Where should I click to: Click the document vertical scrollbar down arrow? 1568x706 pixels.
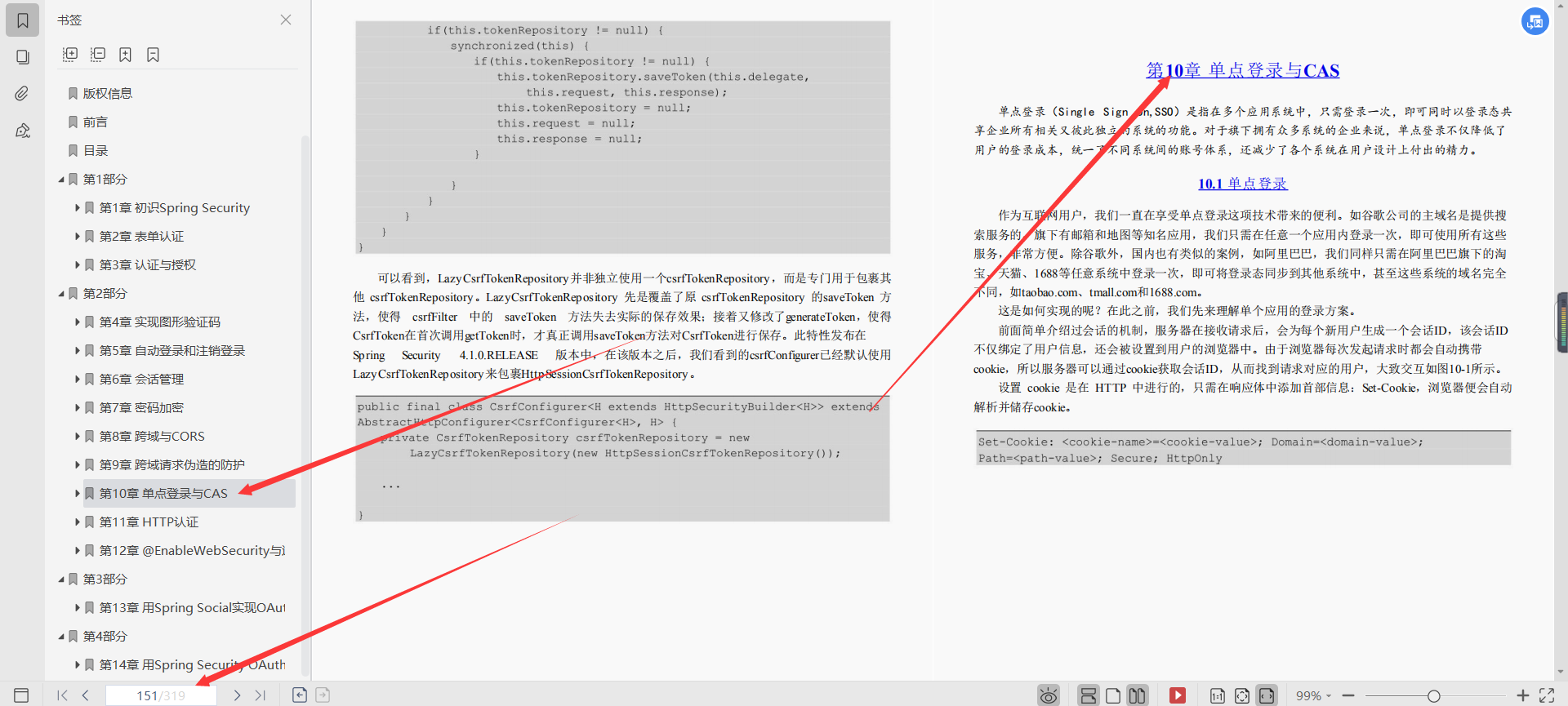pos(1561,673)
